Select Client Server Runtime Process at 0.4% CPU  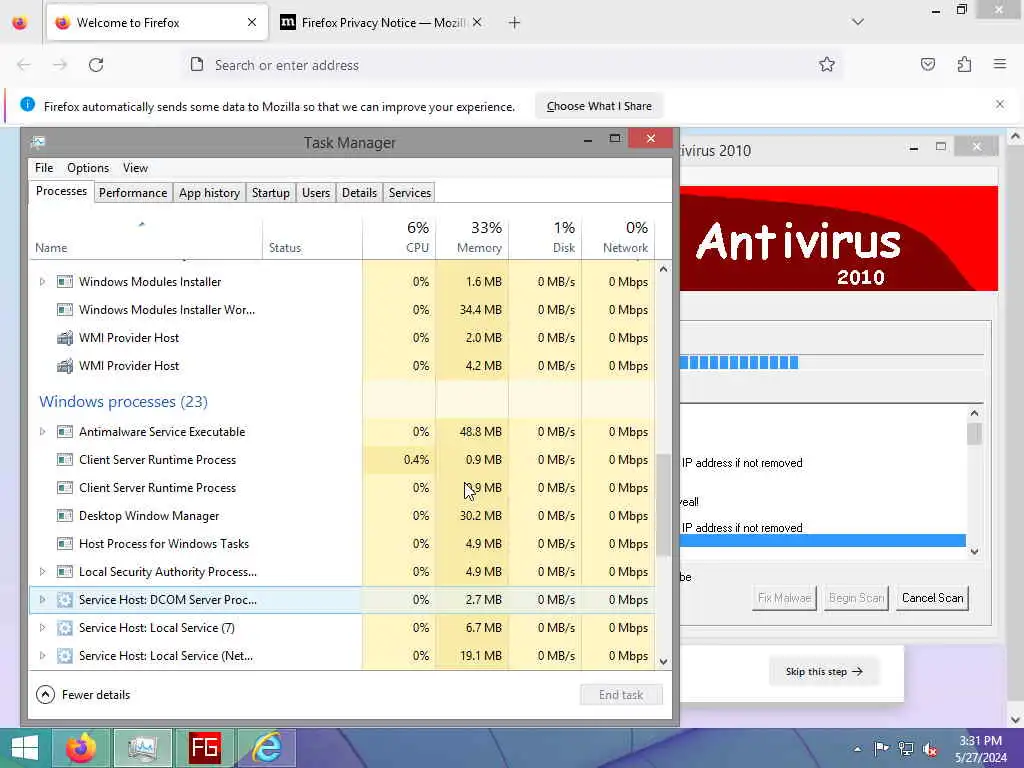coord(342,460)
